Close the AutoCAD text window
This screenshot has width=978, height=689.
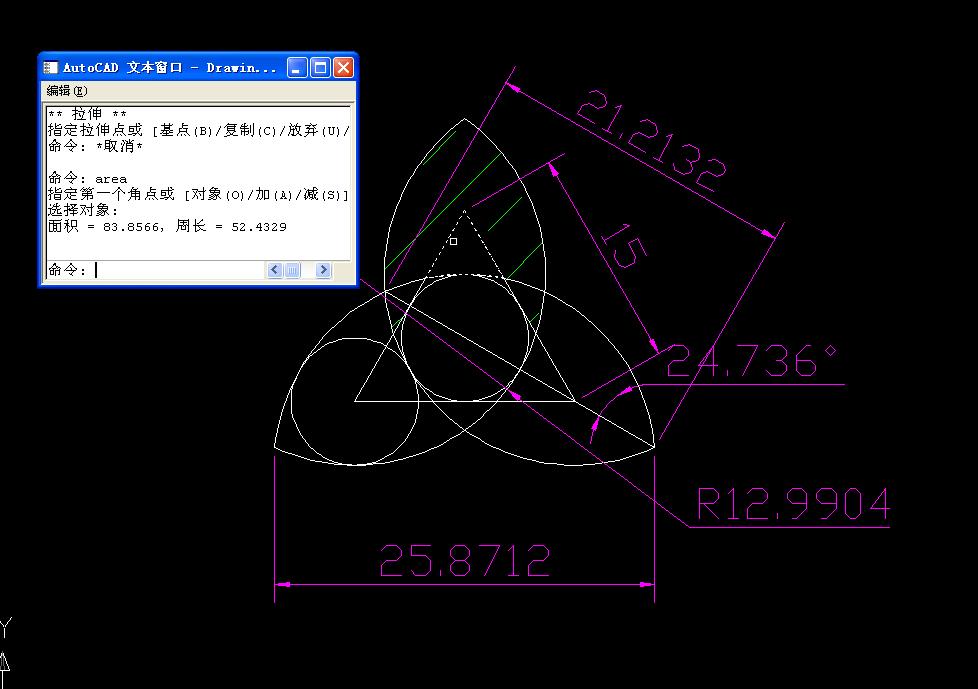(x=343, y=67)
